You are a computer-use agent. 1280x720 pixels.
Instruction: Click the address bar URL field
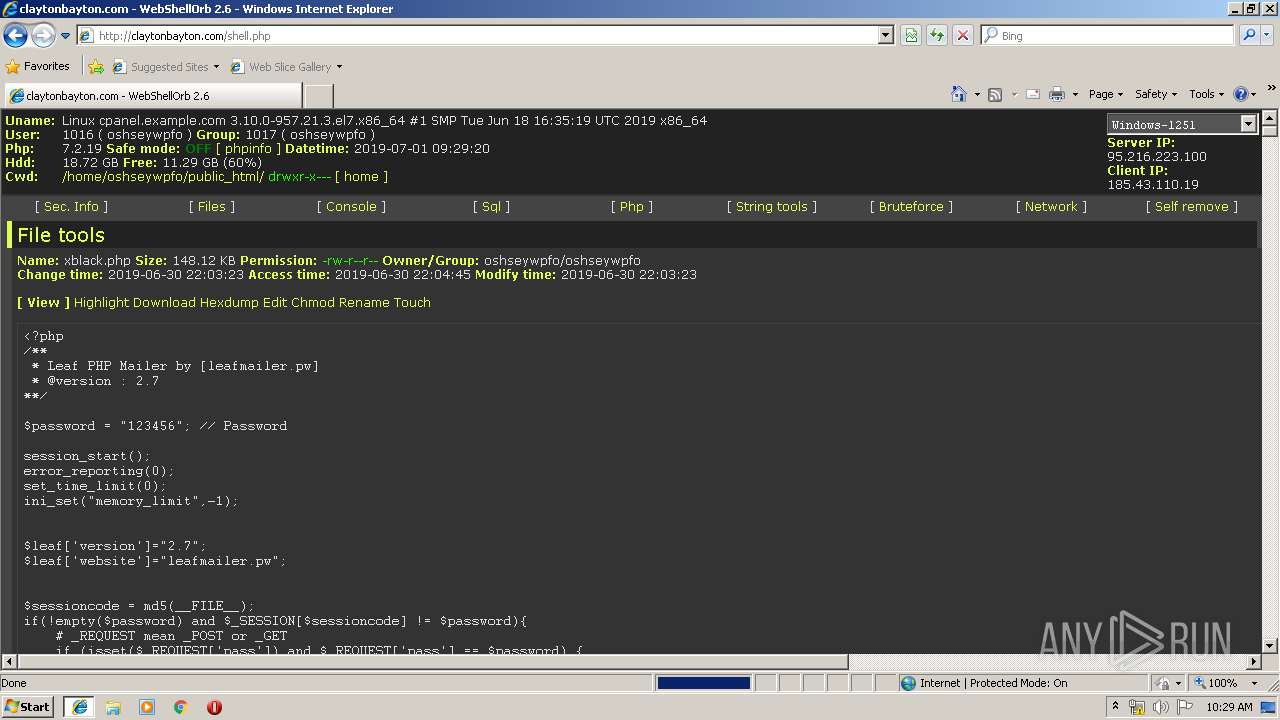point(477,36)
